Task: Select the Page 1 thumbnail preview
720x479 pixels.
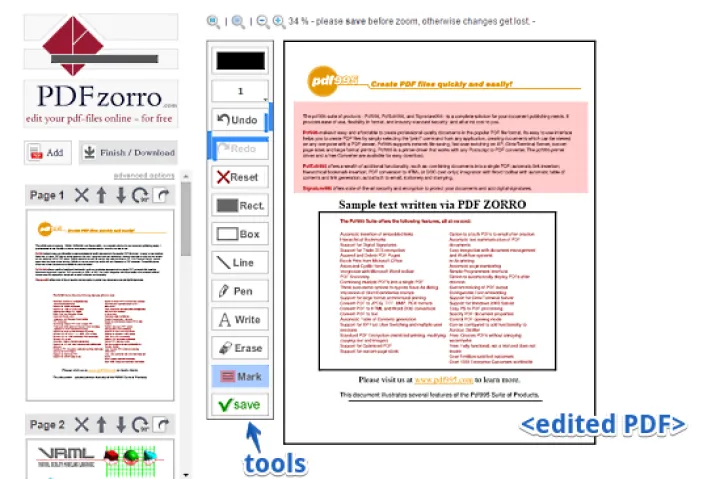Action: (x=100, y=305)
